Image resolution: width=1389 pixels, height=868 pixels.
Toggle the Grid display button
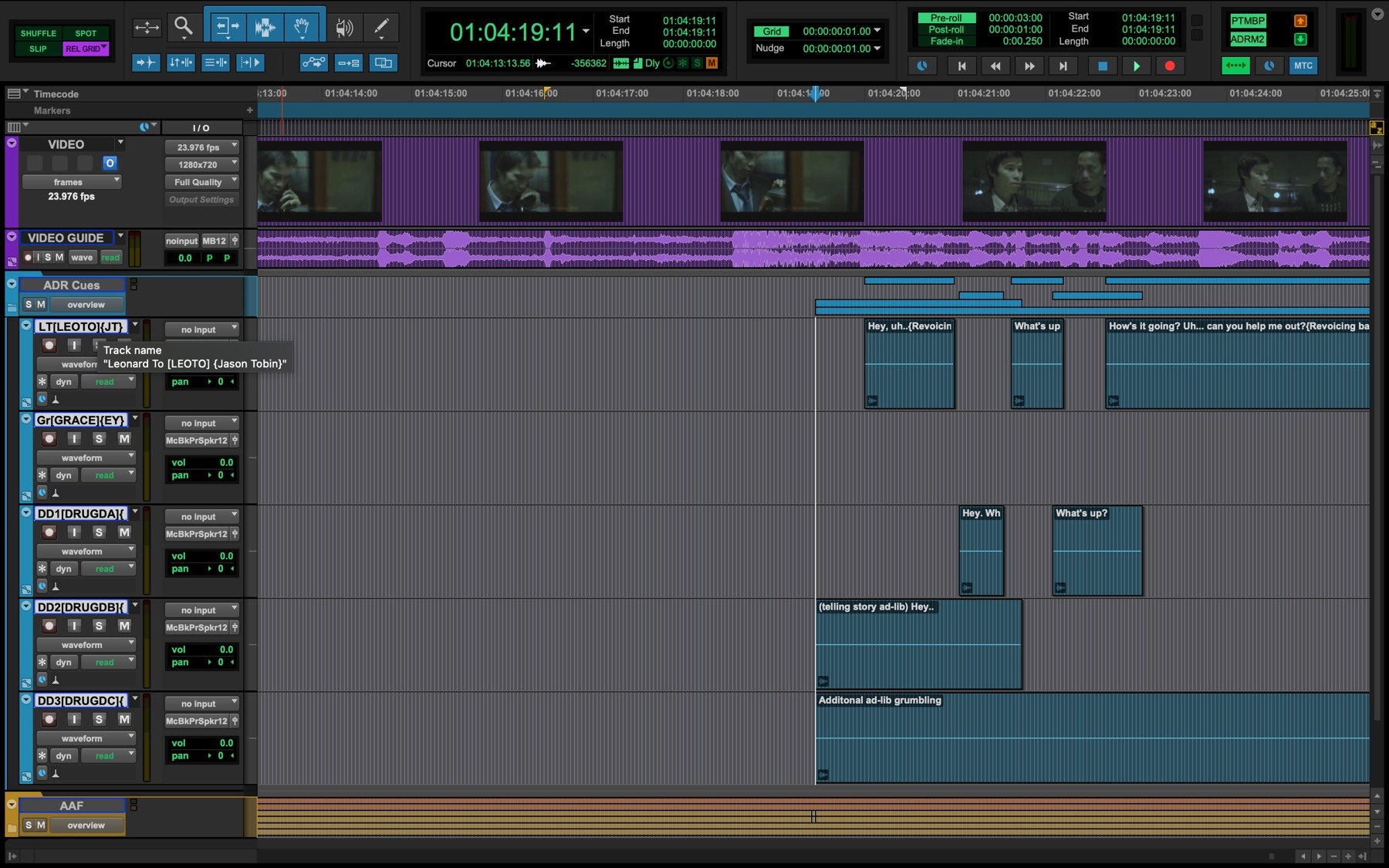point(772,32)
